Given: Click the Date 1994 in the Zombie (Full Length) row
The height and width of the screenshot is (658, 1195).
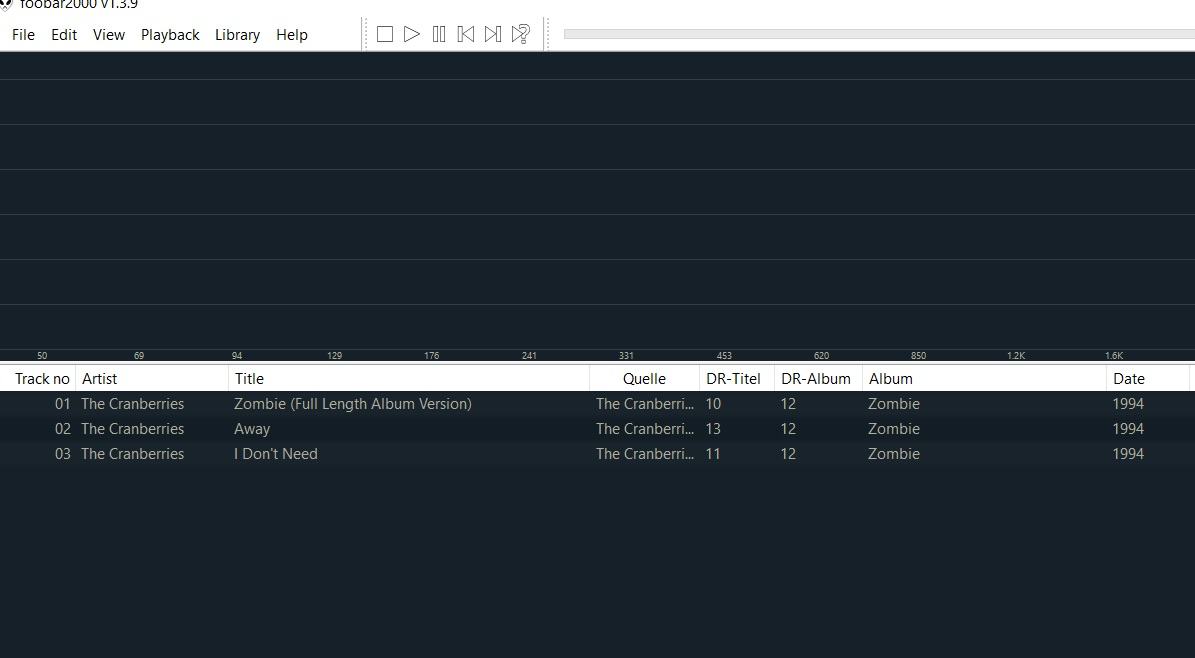Looking at the screenshot, I should (x=1128, y=404).
